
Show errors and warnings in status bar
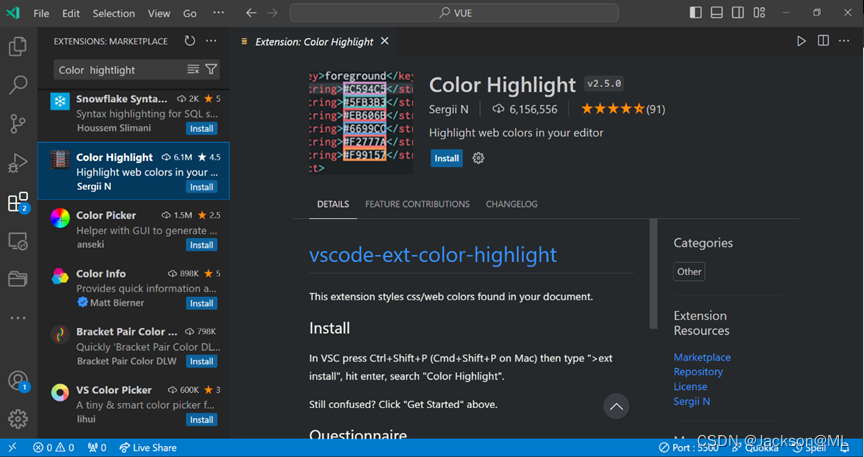click(53, 448)
